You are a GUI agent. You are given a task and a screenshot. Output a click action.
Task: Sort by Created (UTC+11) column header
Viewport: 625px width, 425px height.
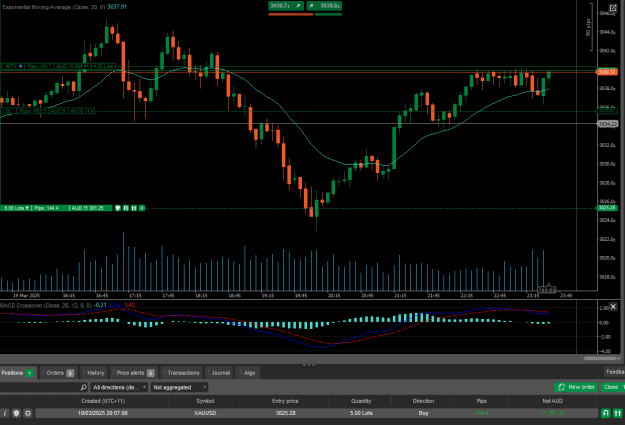tap(103, 401)
